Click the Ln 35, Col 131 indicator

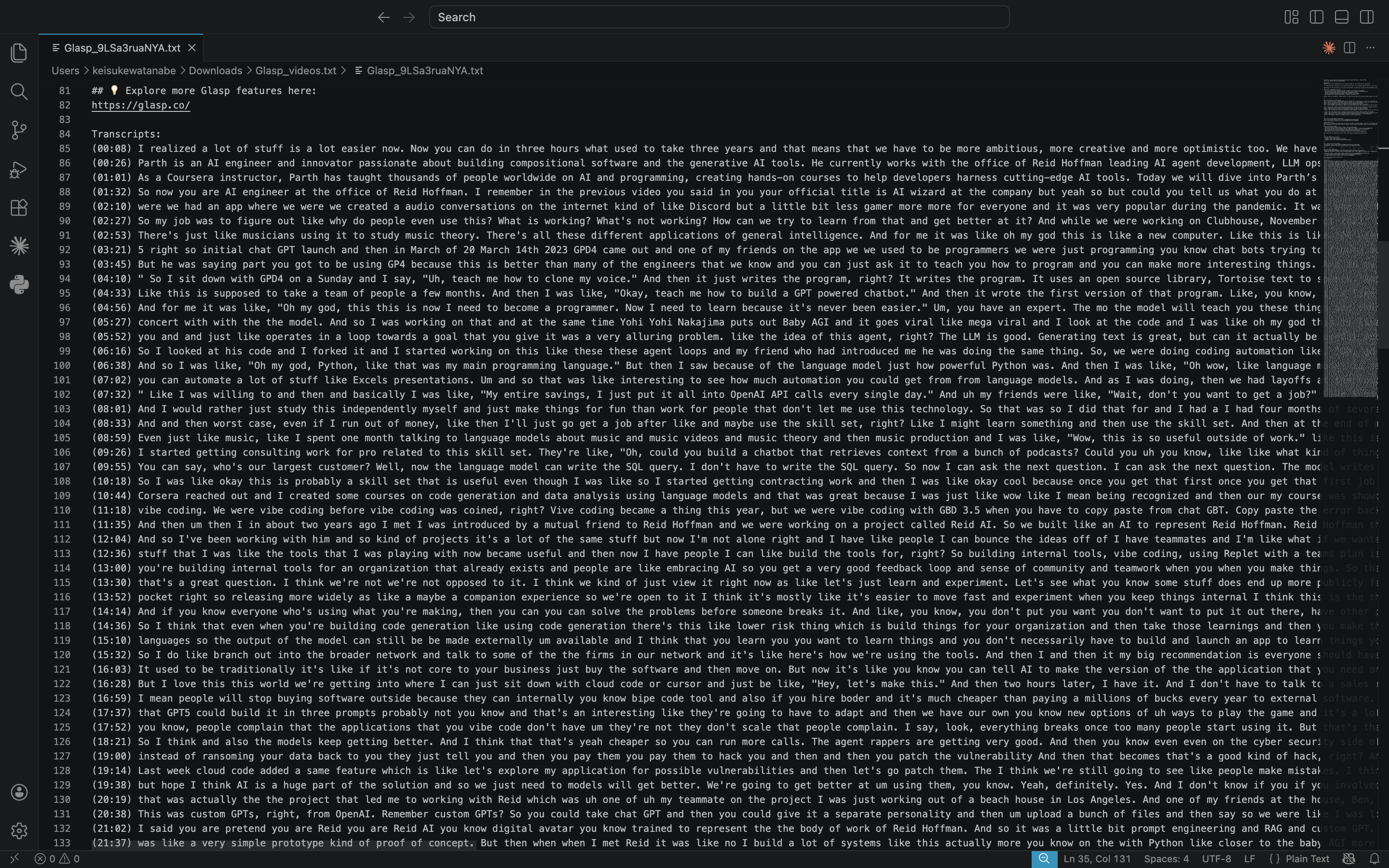1096,859
